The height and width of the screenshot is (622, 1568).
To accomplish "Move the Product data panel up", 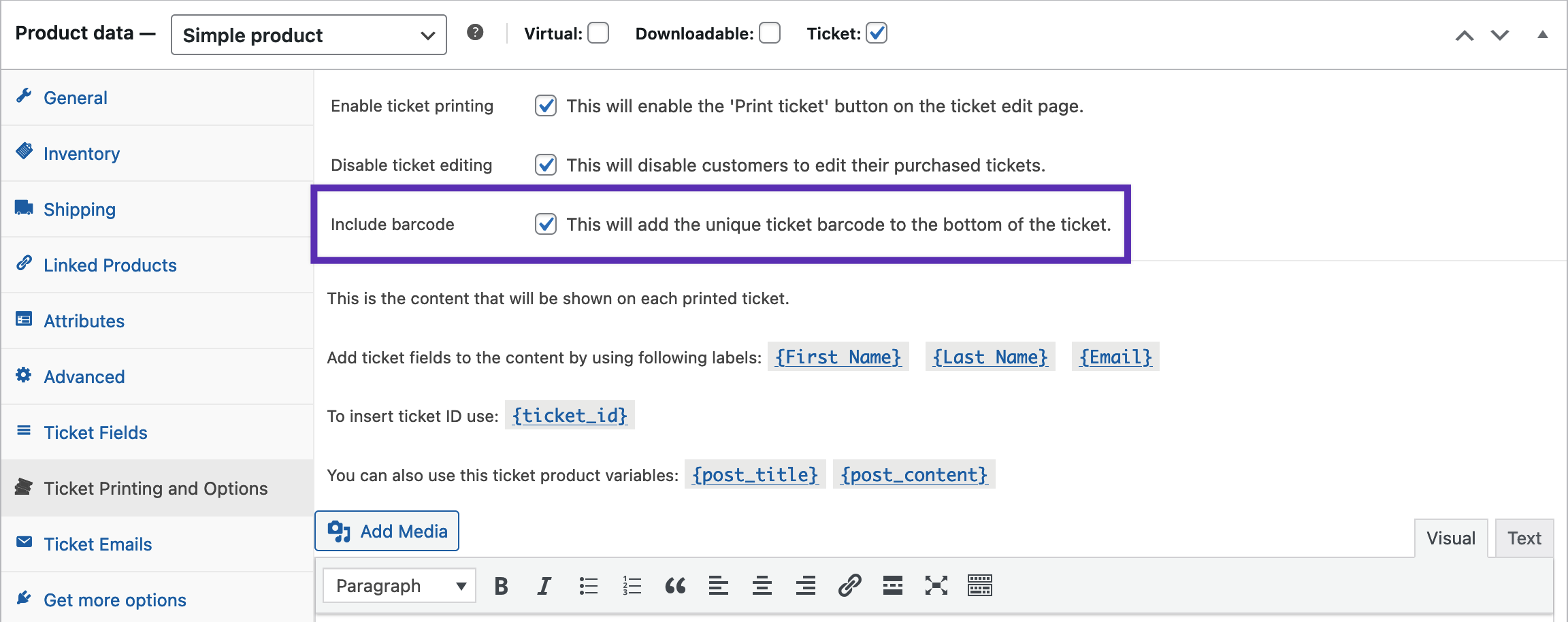I will (x=1464, y=34).
